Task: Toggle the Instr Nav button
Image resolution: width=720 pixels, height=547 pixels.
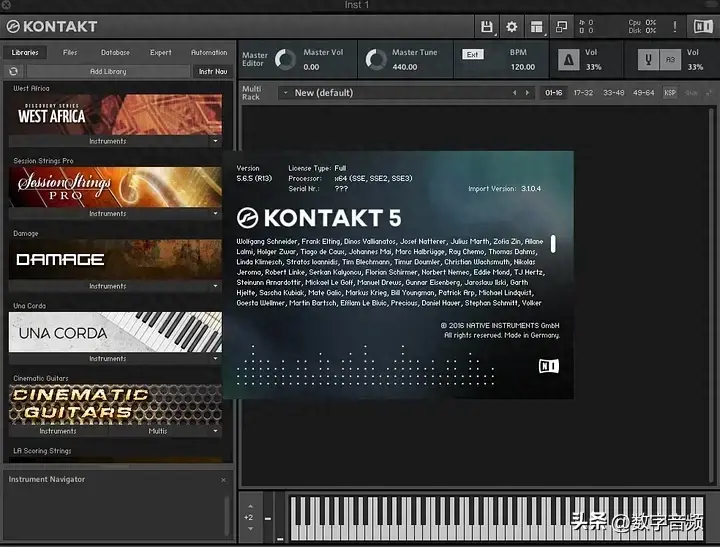Action: point(213,71)
